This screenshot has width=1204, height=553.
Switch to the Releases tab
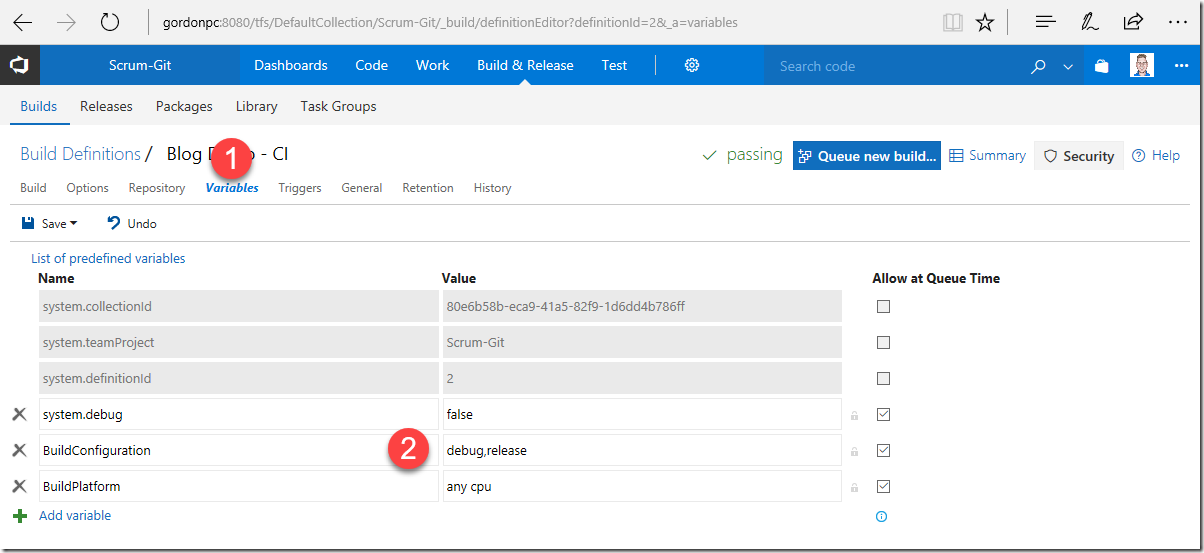point(106,106)
